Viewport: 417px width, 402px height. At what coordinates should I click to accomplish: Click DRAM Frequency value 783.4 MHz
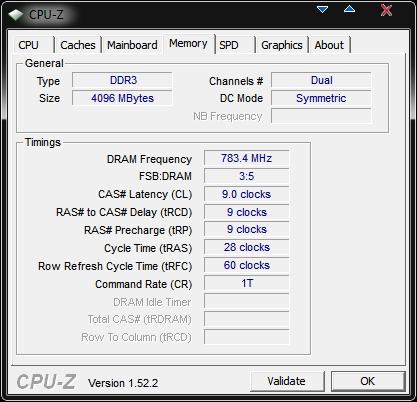(x=247, y=158)
